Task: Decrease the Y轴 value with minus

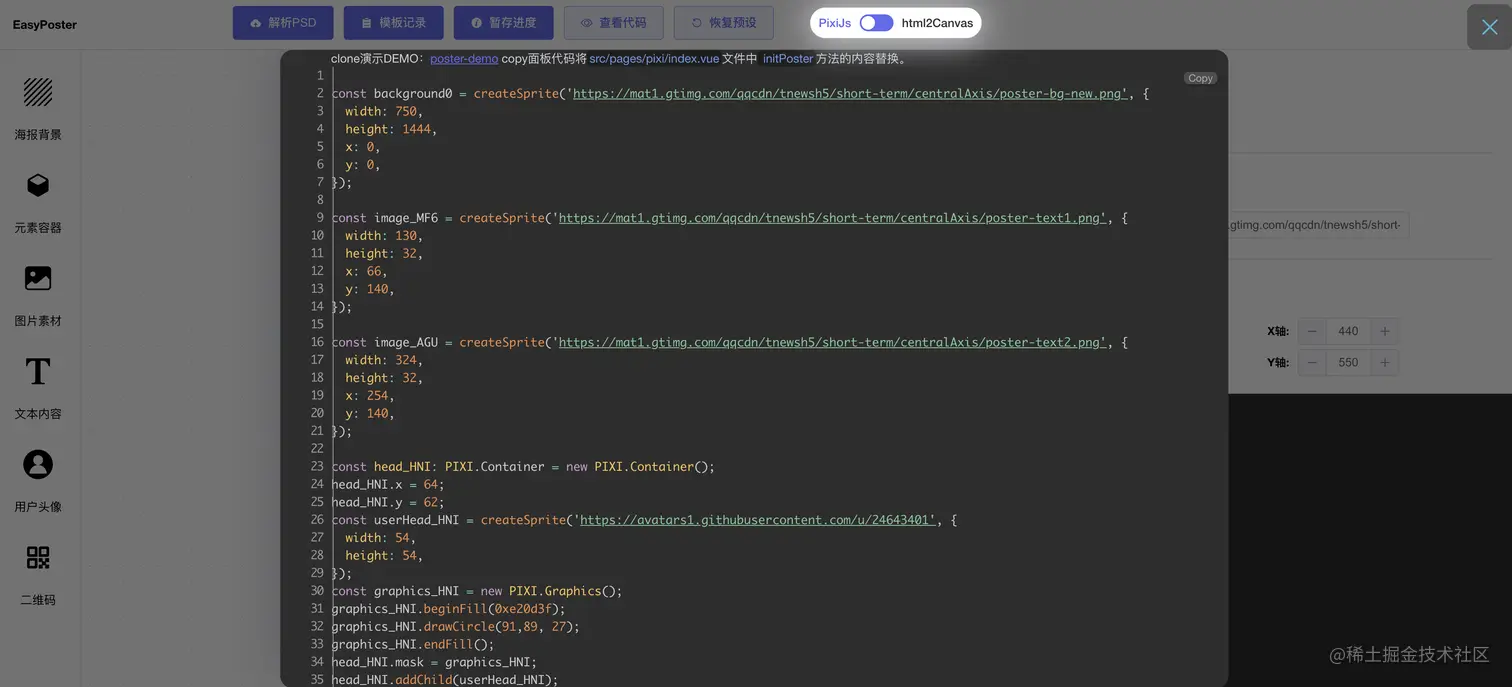Action: tap(1312, 363)
